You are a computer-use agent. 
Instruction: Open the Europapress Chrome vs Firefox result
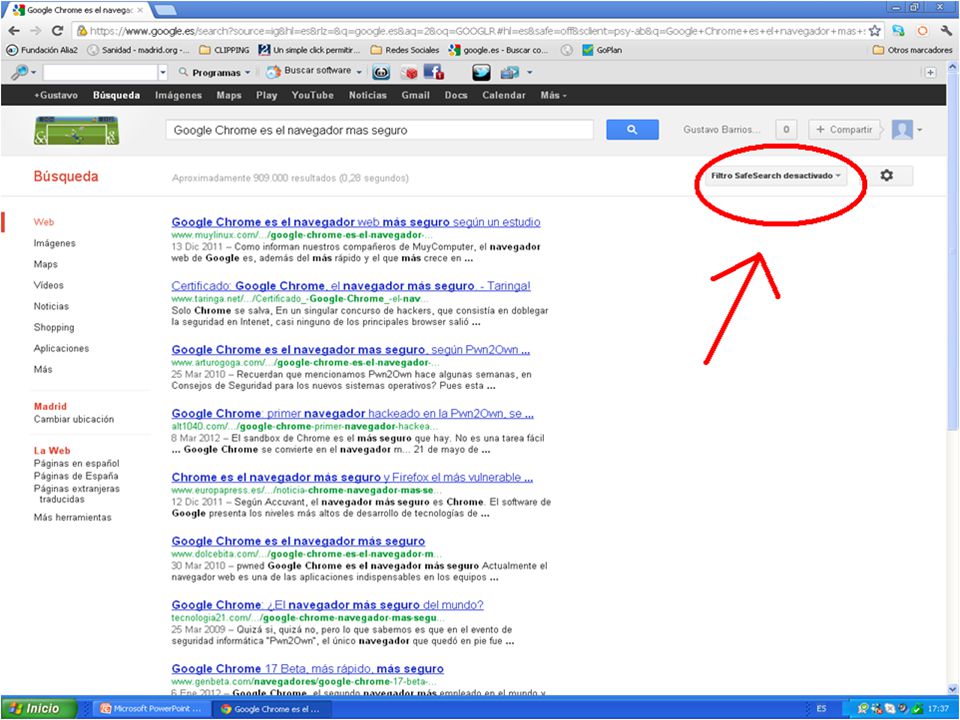(x=352, y=478)
